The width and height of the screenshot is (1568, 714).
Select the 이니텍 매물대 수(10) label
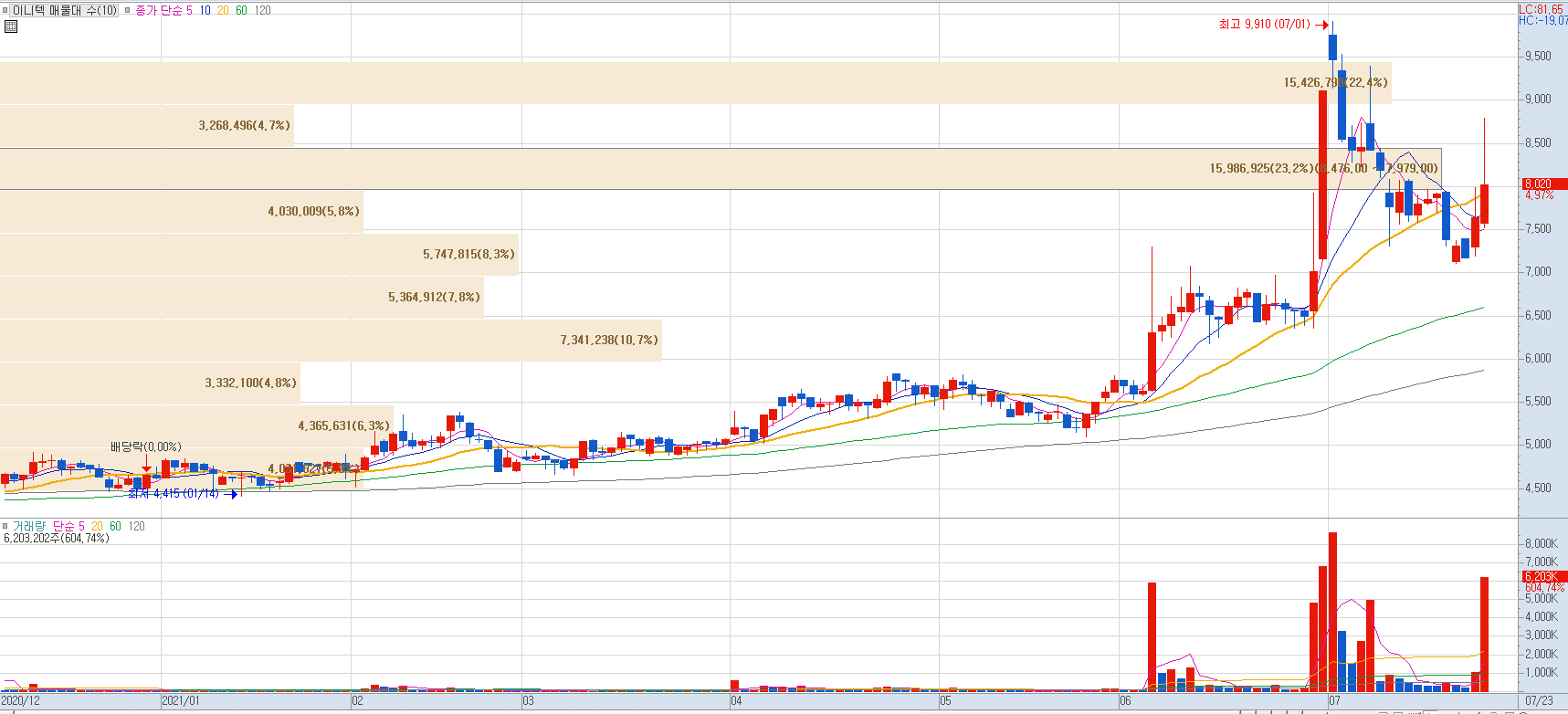65,10
